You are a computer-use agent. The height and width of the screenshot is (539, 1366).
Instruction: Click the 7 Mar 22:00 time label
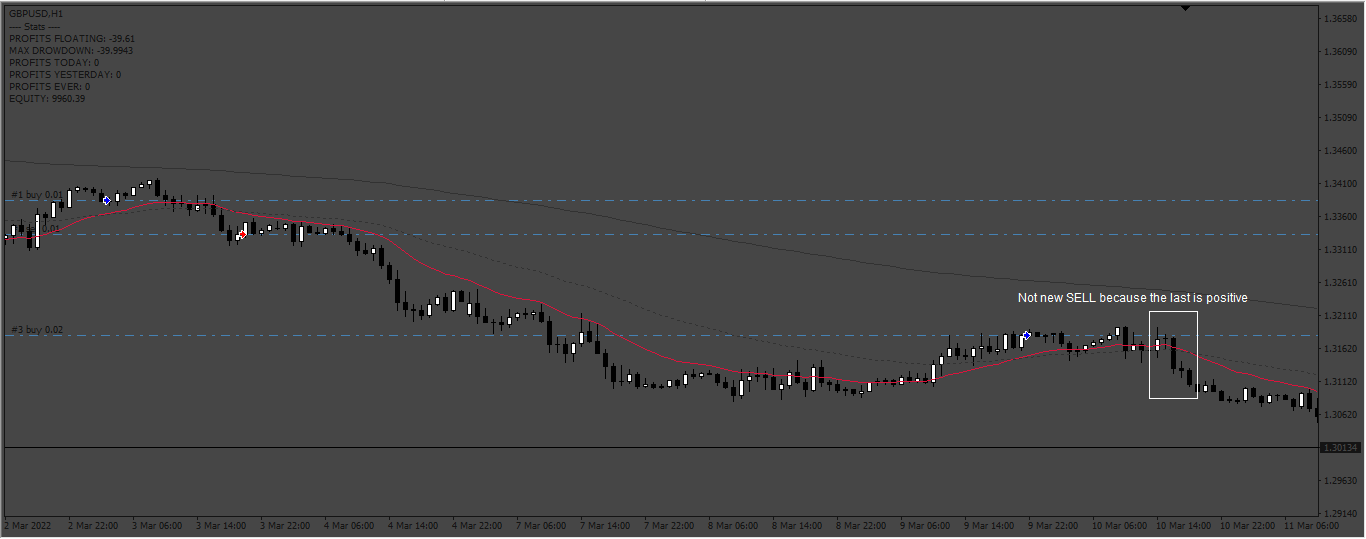pyautogui.click(x=669, y=526)
